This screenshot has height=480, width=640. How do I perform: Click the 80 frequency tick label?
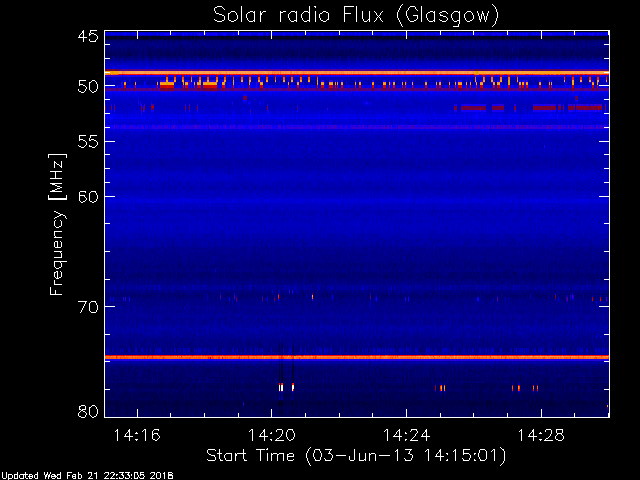(x=88, y=411)
